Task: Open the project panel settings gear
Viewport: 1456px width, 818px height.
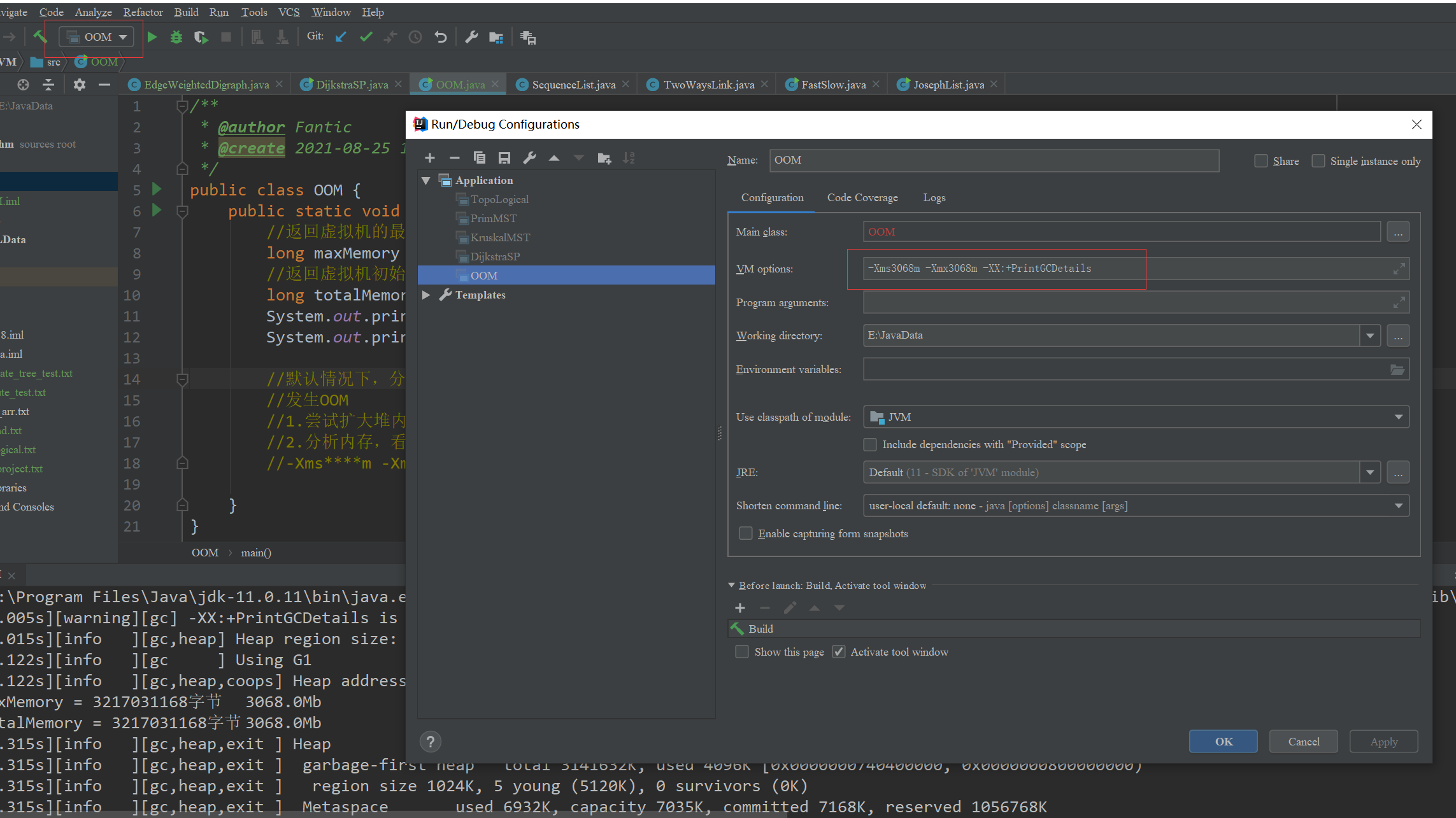Action: tap(79, 85)
